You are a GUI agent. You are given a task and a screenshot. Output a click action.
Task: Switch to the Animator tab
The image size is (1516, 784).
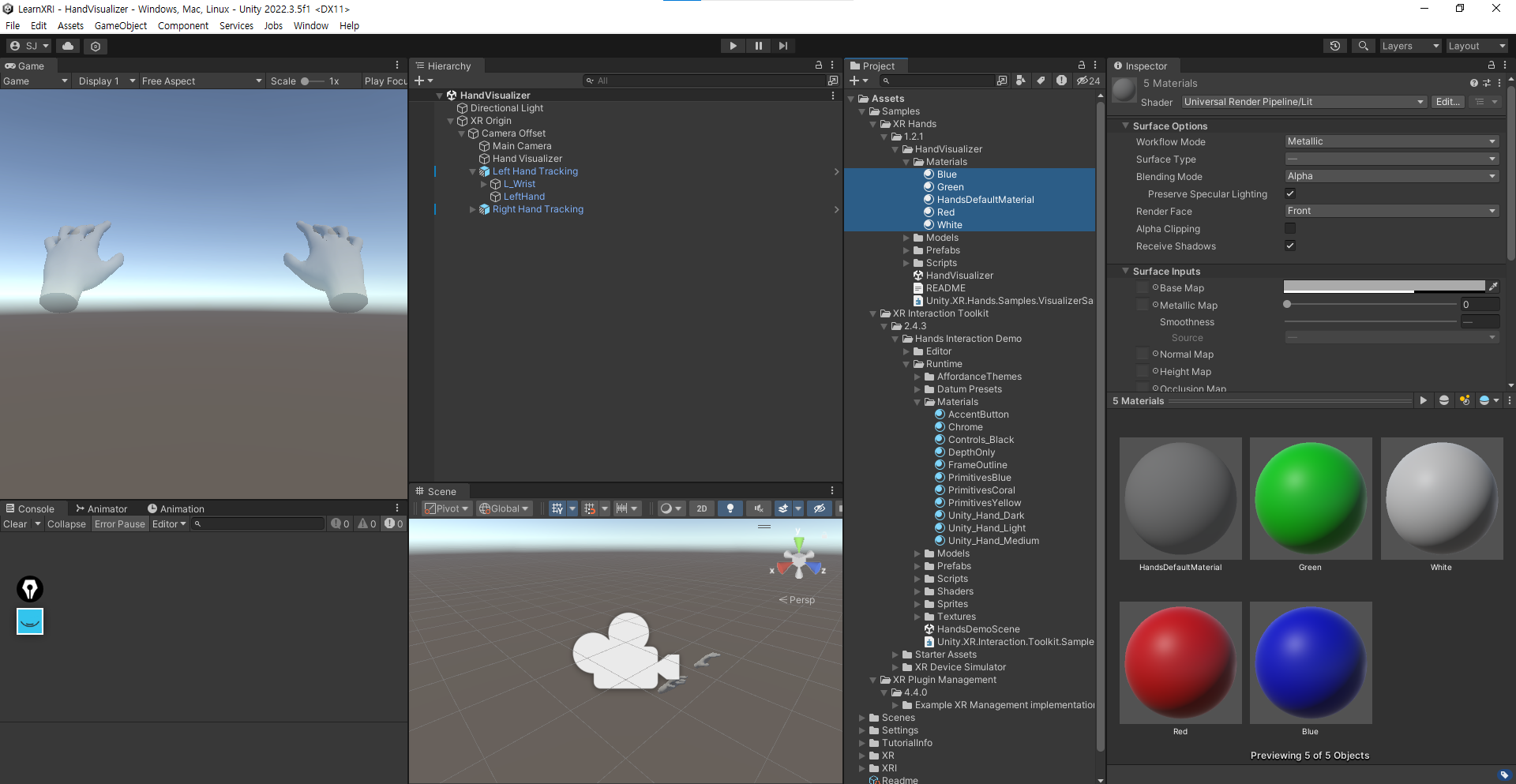101,508
